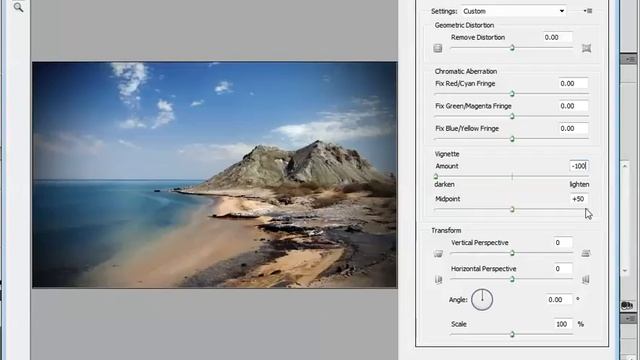Click the "Vignette" section heading

point(447,154)
